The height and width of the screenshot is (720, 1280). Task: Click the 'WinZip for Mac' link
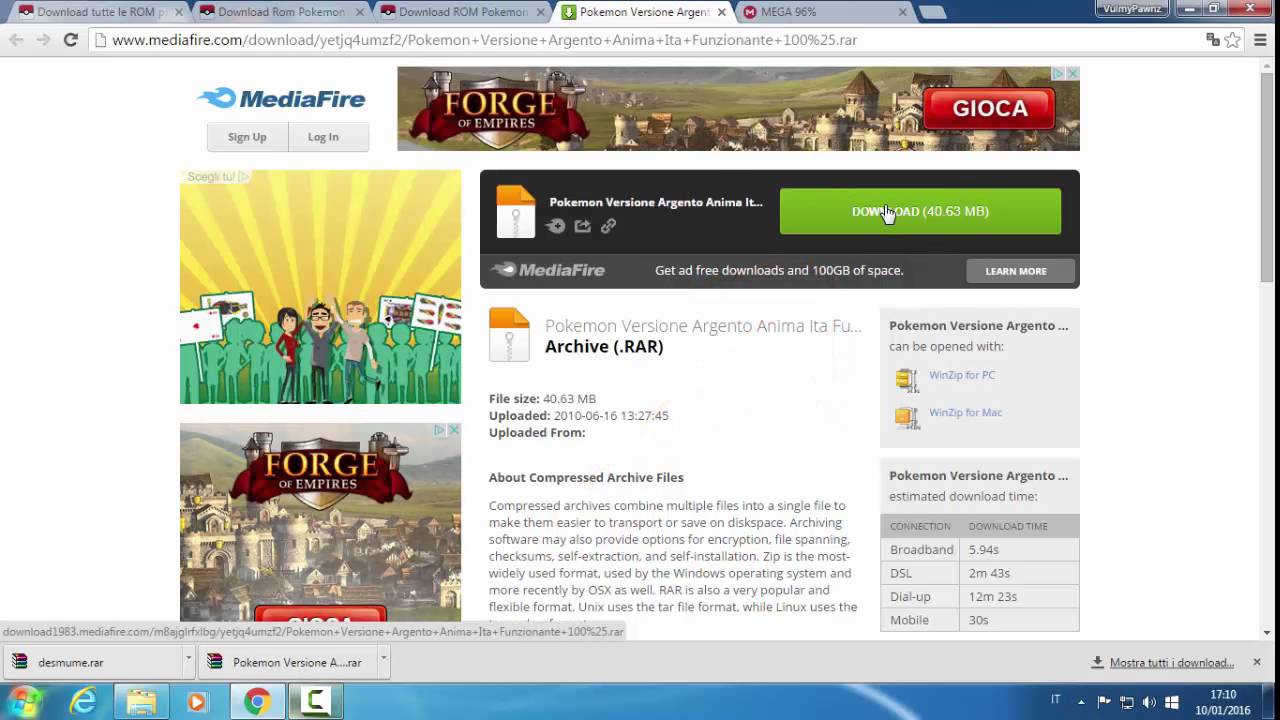pos(965,412)
